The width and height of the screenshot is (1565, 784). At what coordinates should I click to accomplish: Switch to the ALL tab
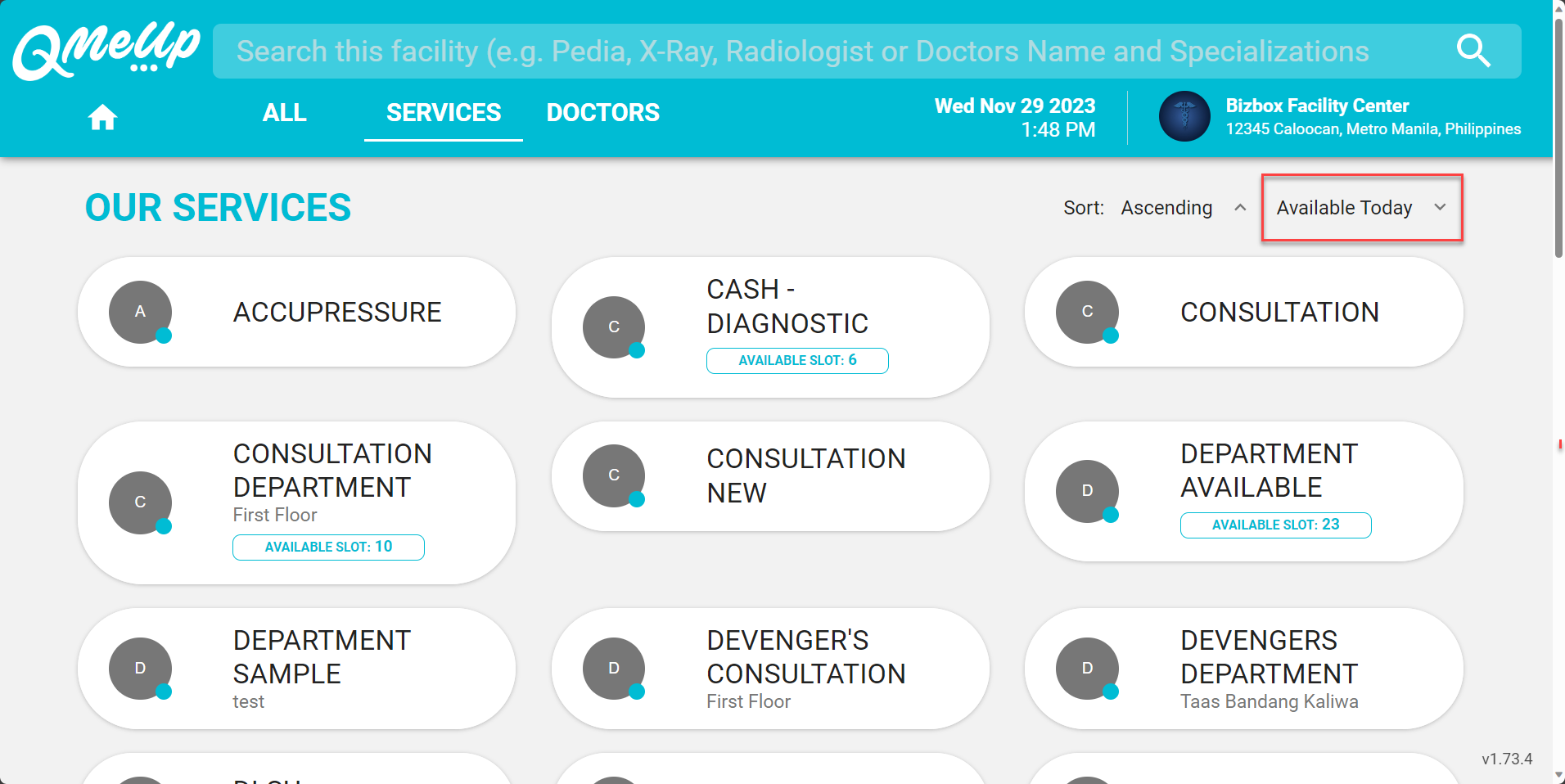coord(284,112)
